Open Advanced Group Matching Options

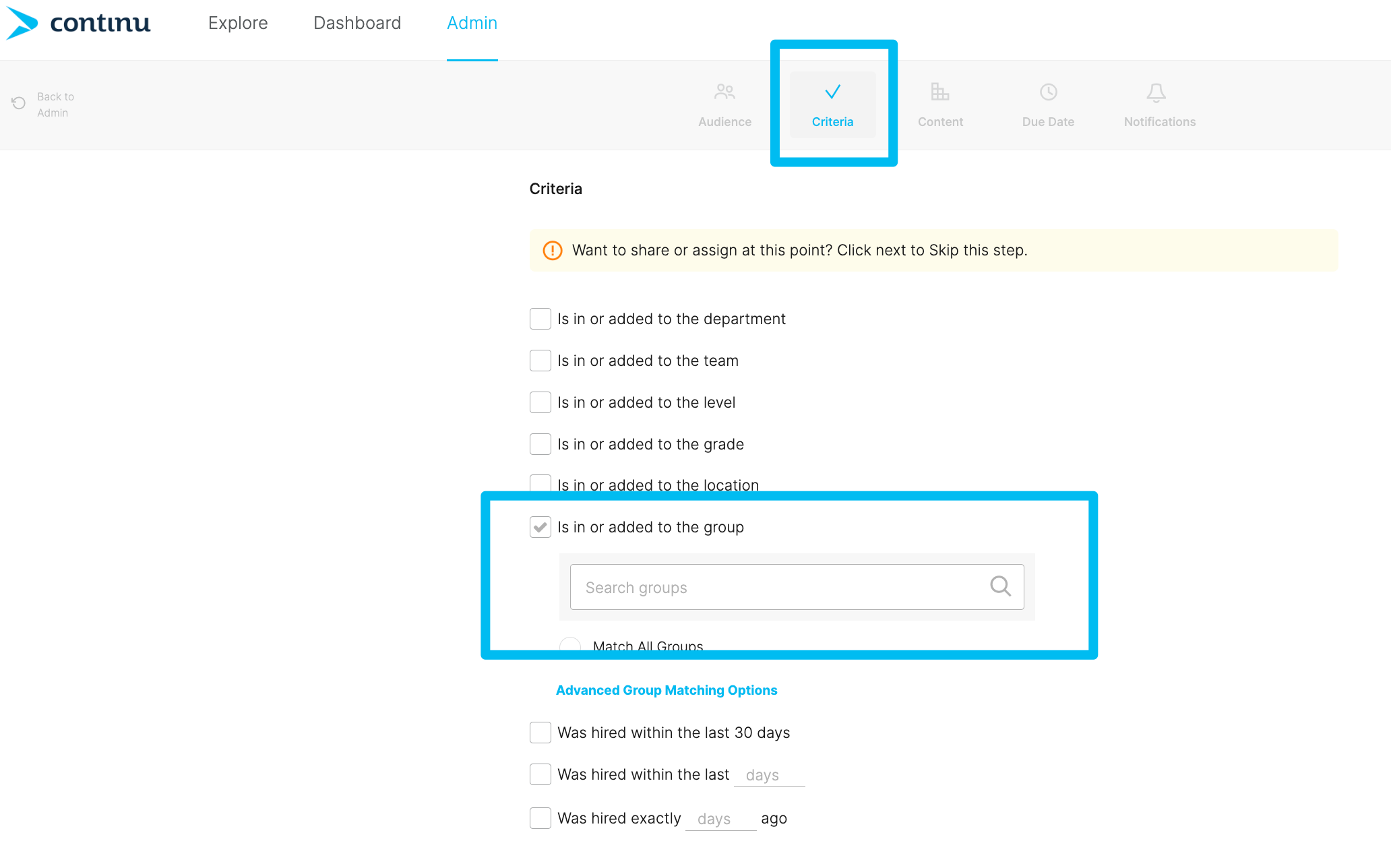point(666,690)
